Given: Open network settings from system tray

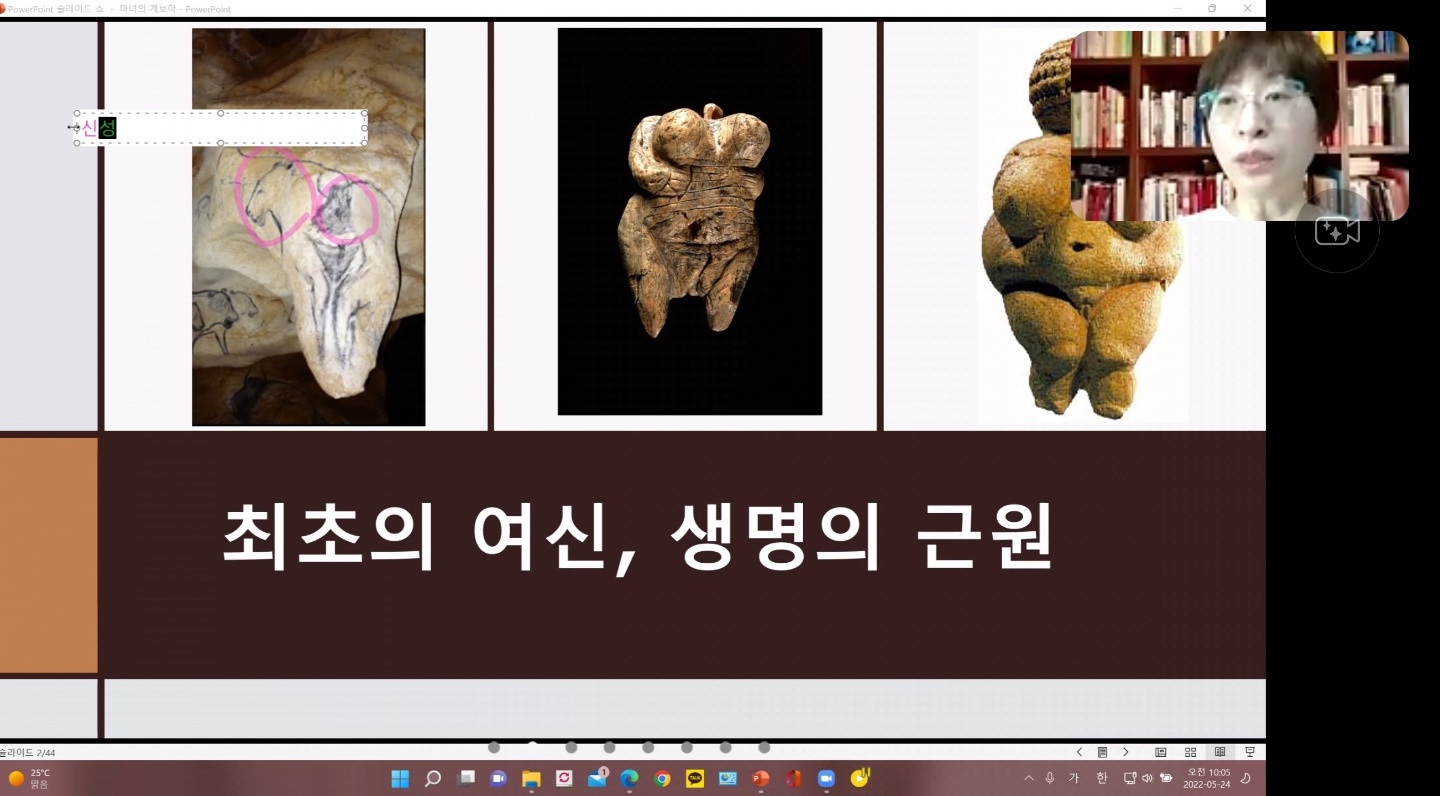Looking at the screenshot, I should coord(1130,778).
